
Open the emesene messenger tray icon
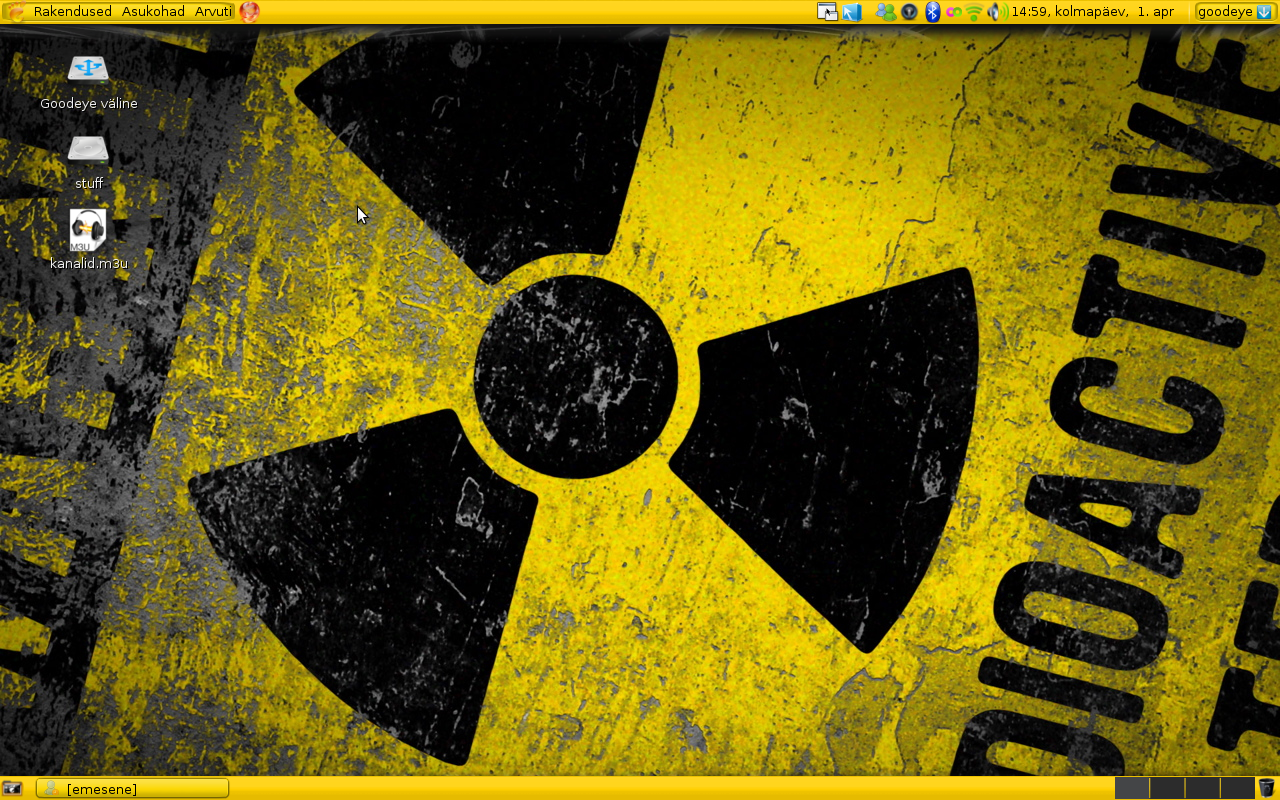(885, 12)
